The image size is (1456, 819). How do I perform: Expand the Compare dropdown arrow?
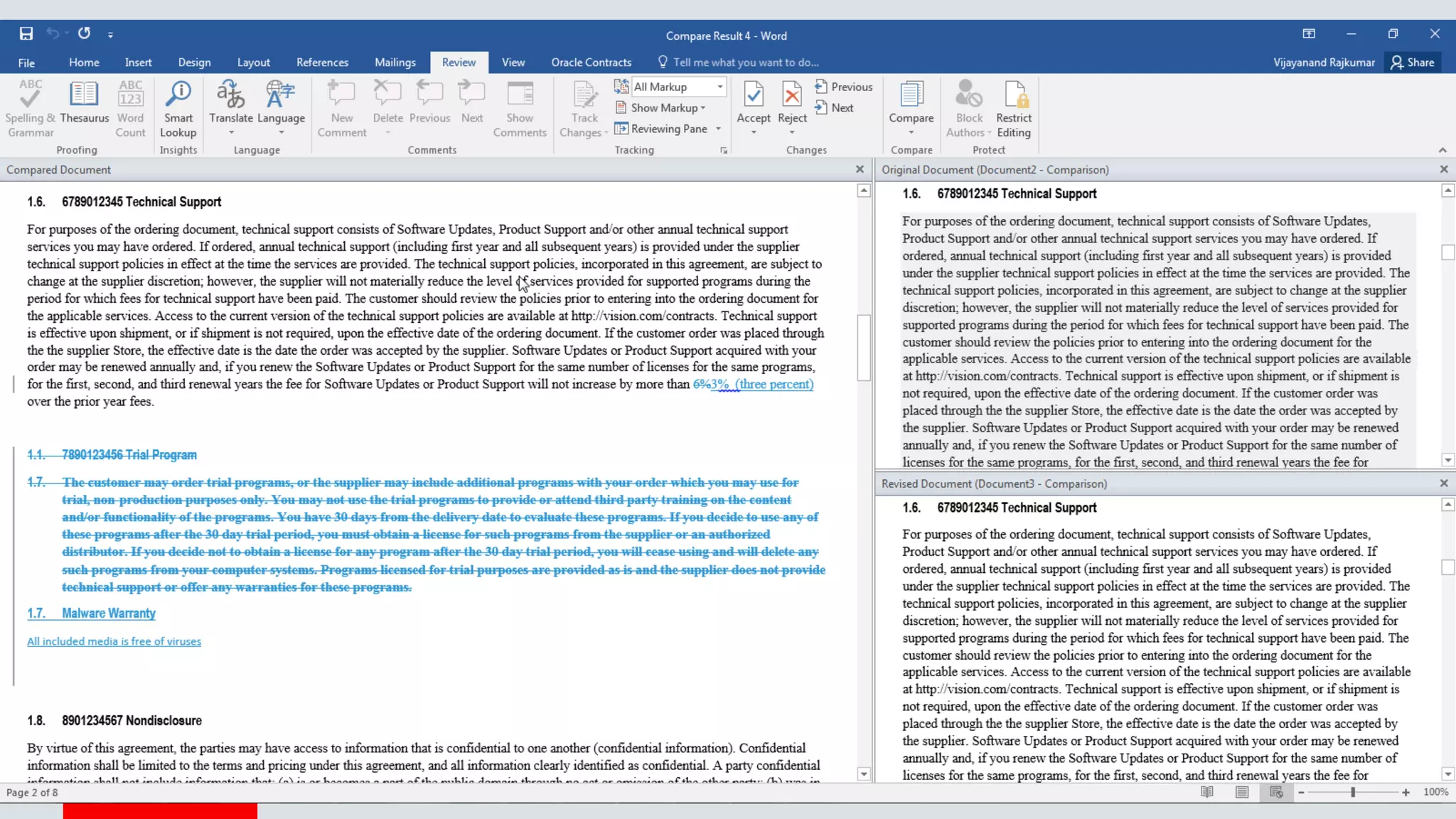coord(911,132)
